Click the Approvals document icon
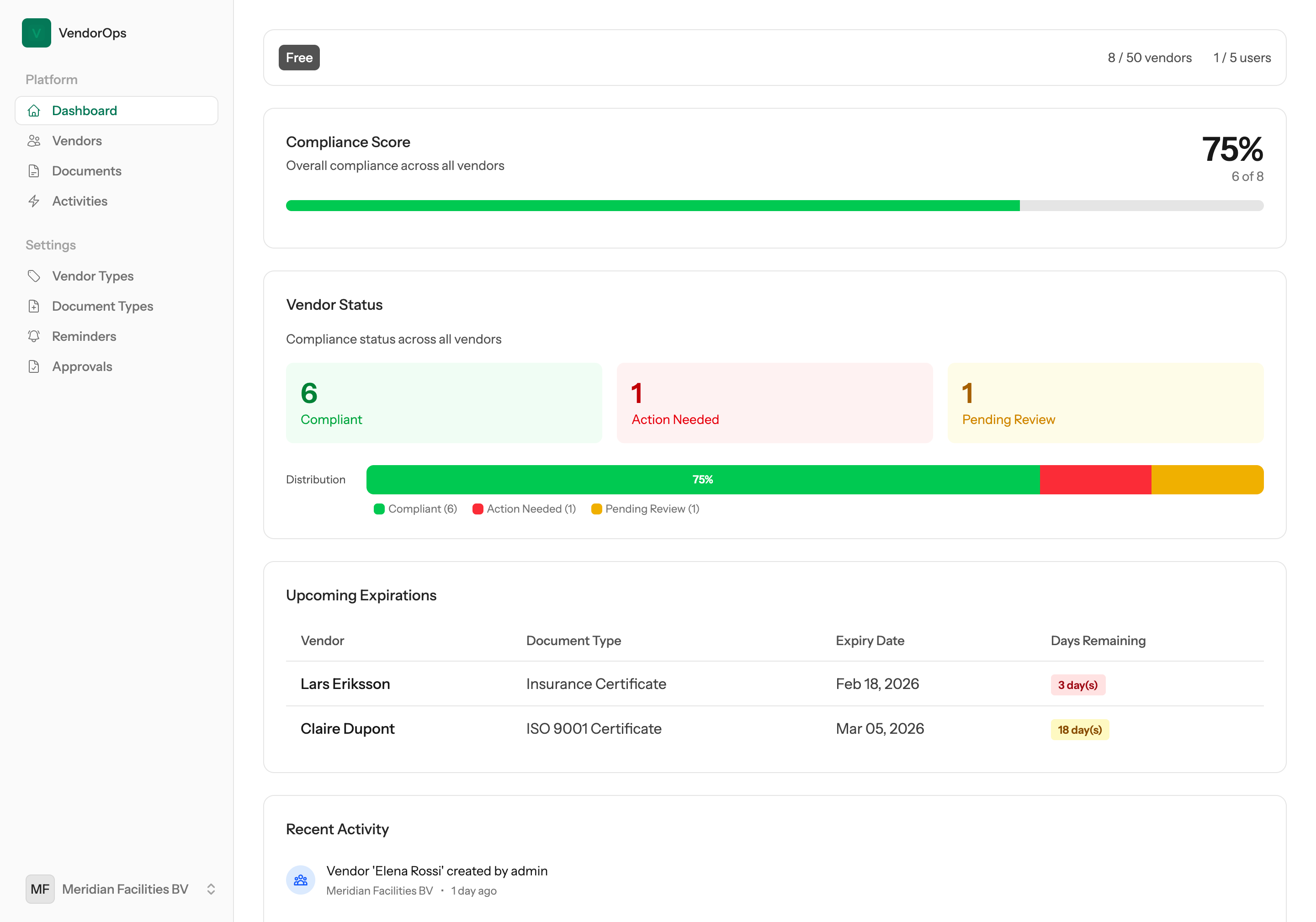Screen dimensions: 1316x922 point(34,366)
